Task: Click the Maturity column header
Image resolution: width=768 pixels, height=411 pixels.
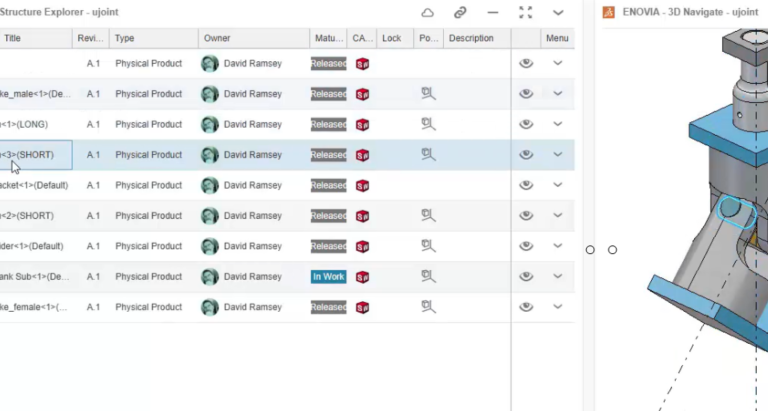Action: point(328,38)
